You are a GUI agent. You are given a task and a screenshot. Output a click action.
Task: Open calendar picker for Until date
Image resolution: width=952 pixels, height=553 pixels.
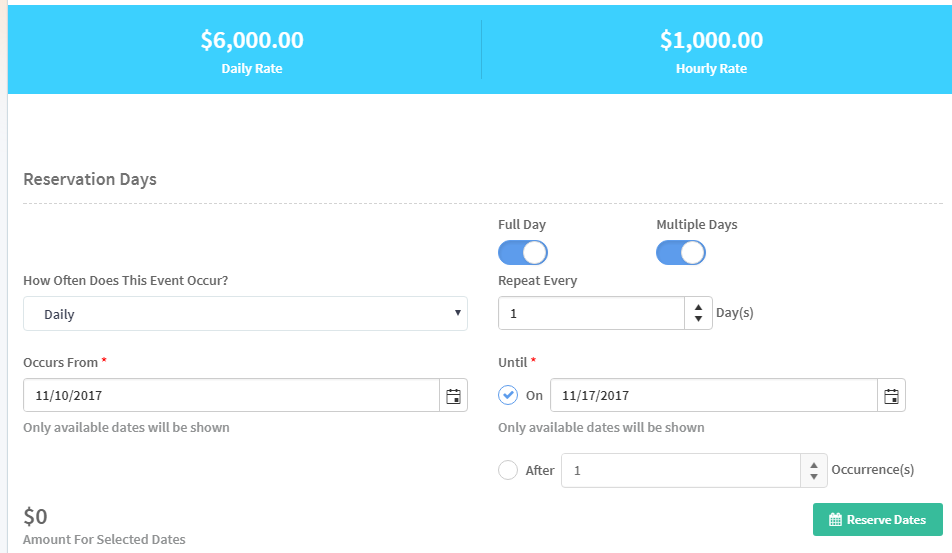(891, 396)
